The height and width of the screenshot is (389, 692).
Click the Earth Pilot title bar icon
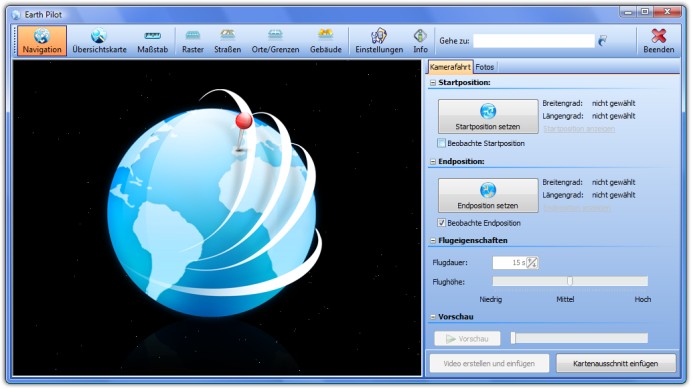pyautogui.click(x=16, y=15)
